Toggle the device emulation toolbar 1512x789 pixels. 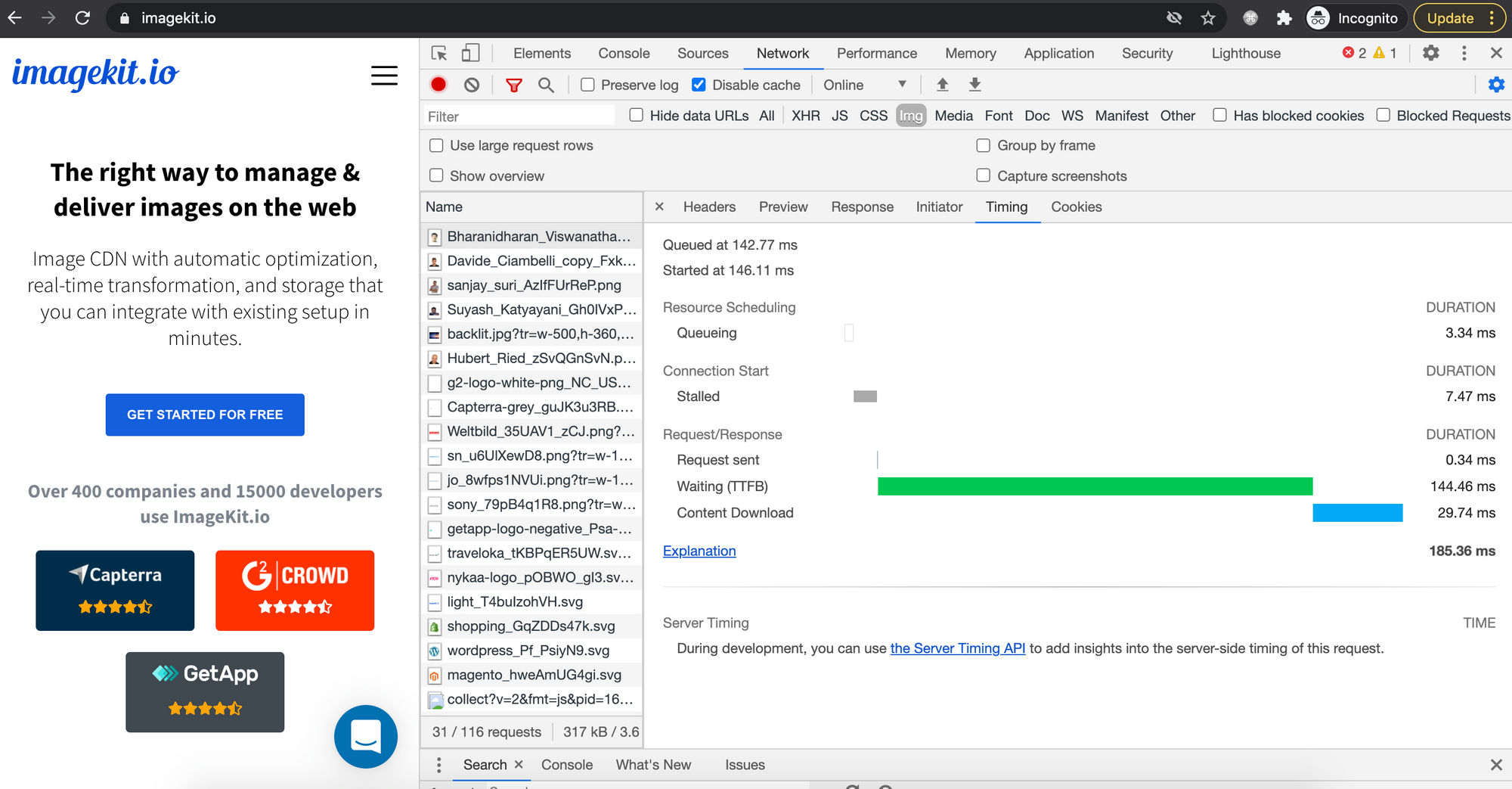(x=470, y=53)
